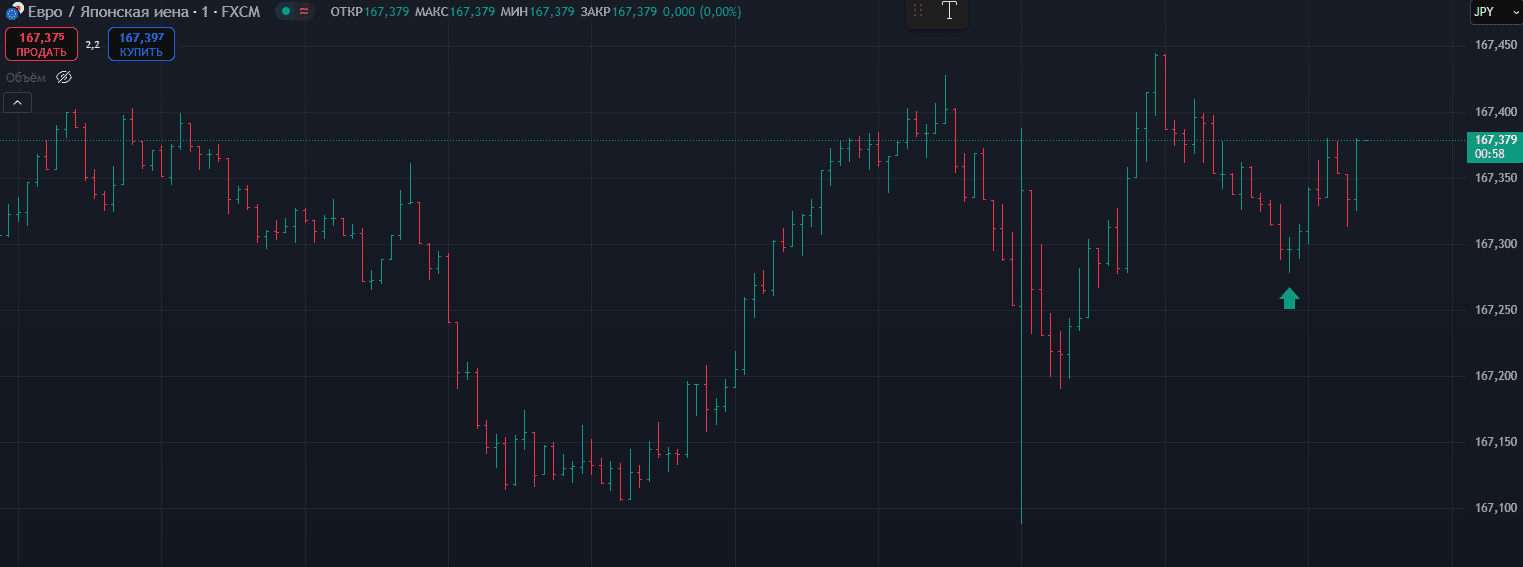Image resolution: width=1523 pixels, height=567 pixels.
Task: Click the red approximate-data wave icon
Action: (x=303, y=11)
